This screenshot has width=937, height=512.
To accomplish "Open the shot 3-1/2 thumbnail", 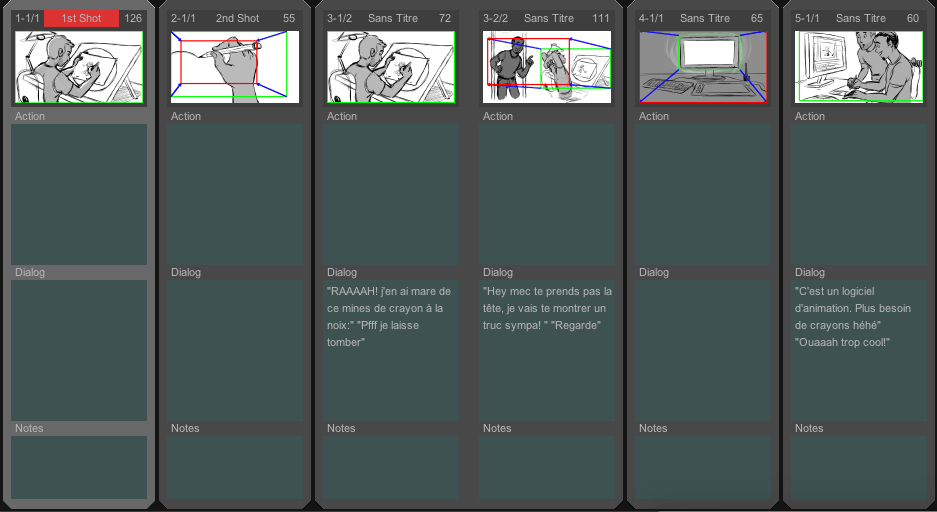I will 391,67.
